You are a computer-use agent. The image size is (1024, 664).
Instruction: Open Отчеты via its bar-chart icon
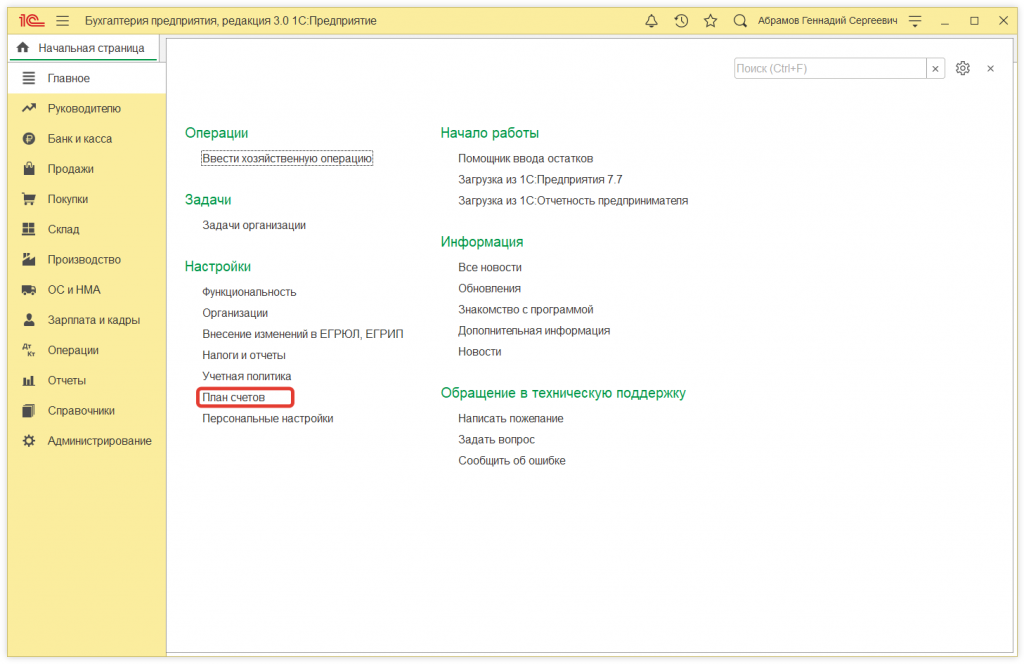[x=28, y=380]
